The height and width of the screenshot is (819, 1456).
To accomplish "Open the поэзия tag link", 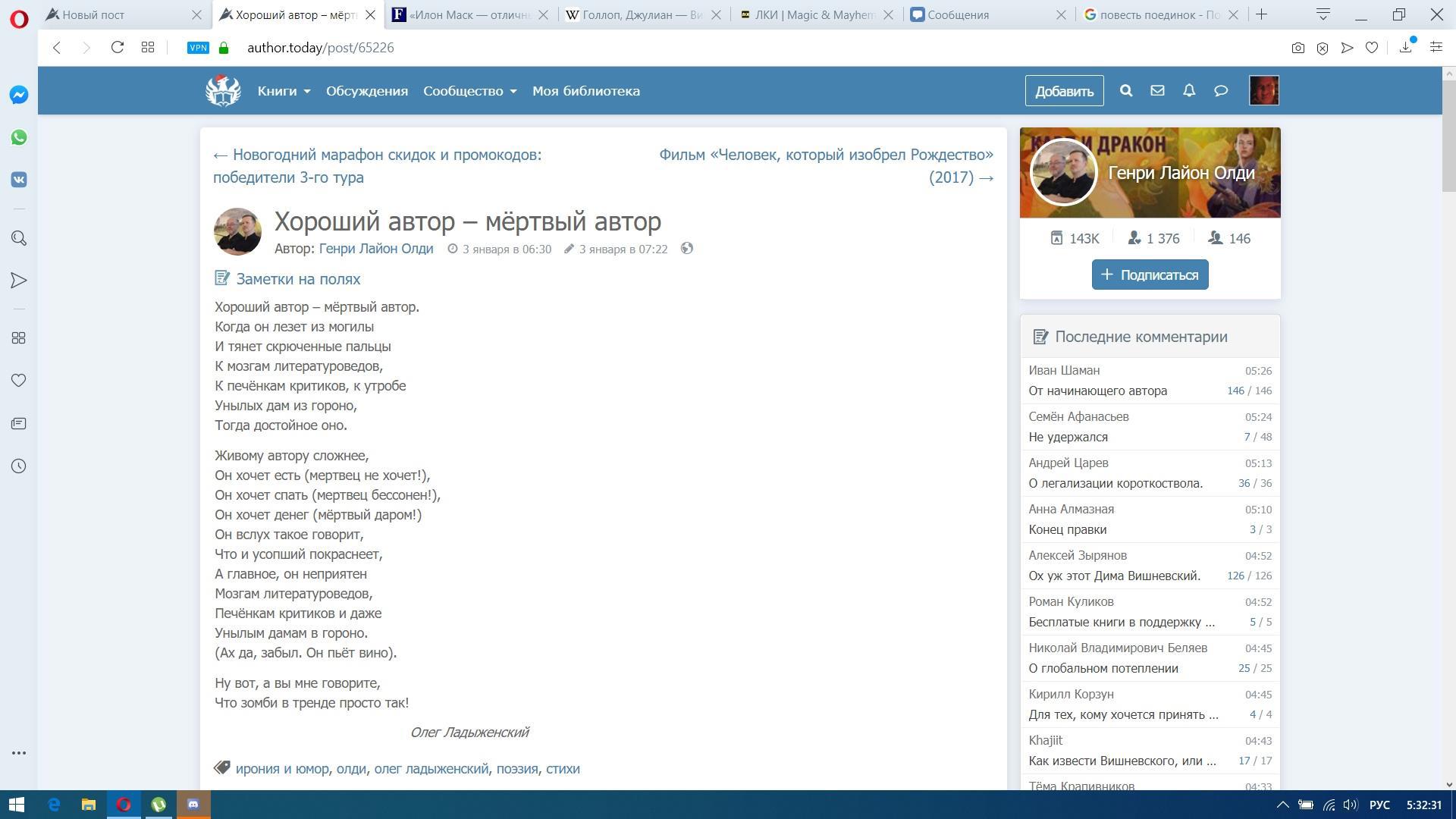I will [x=517, y=768].
